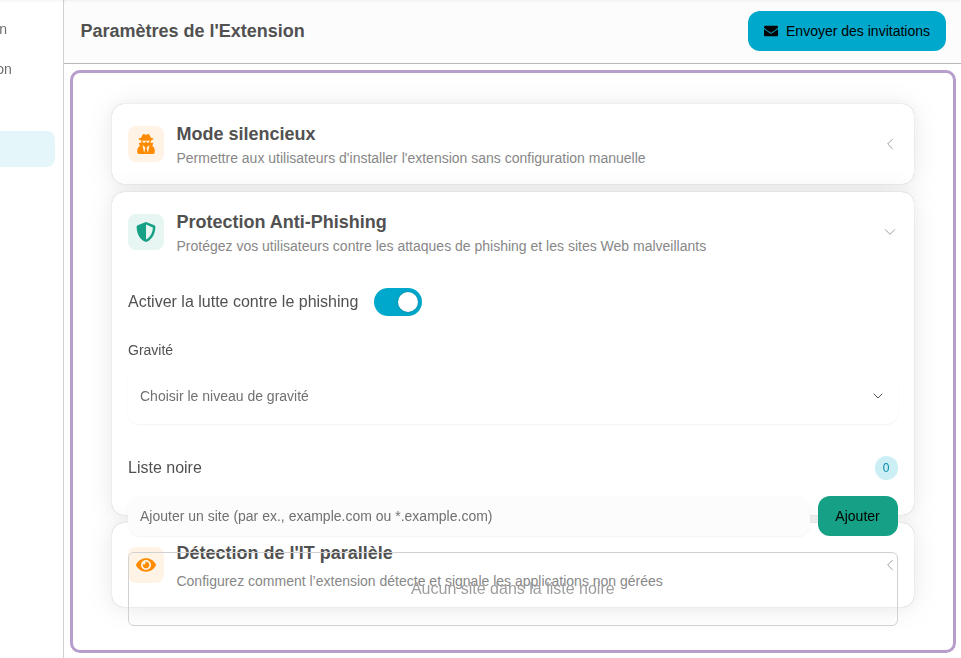Disable the anti-phishing toggle switch
961x658 pixels.
click(398, 302)
